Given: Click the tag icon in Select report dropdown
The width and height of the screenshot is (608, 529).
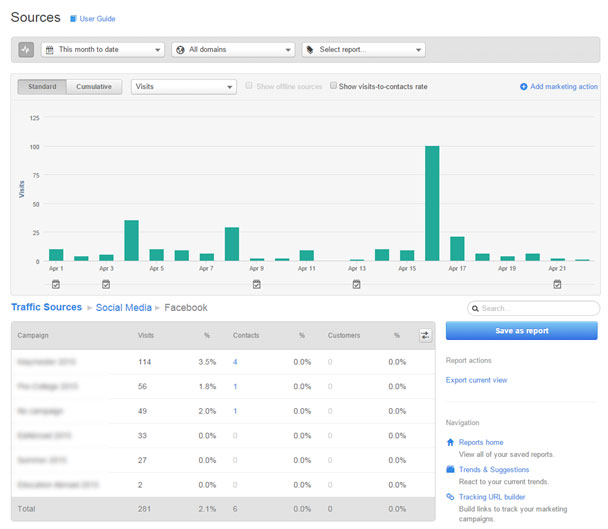Looking at the screenshot, I should coord(310,50).
